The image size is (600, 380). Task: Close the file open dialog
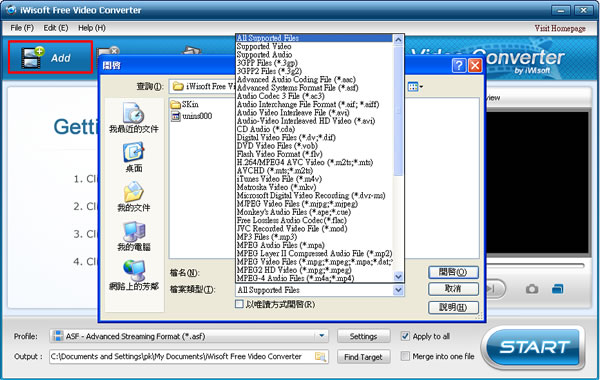[x=475, y=65]
